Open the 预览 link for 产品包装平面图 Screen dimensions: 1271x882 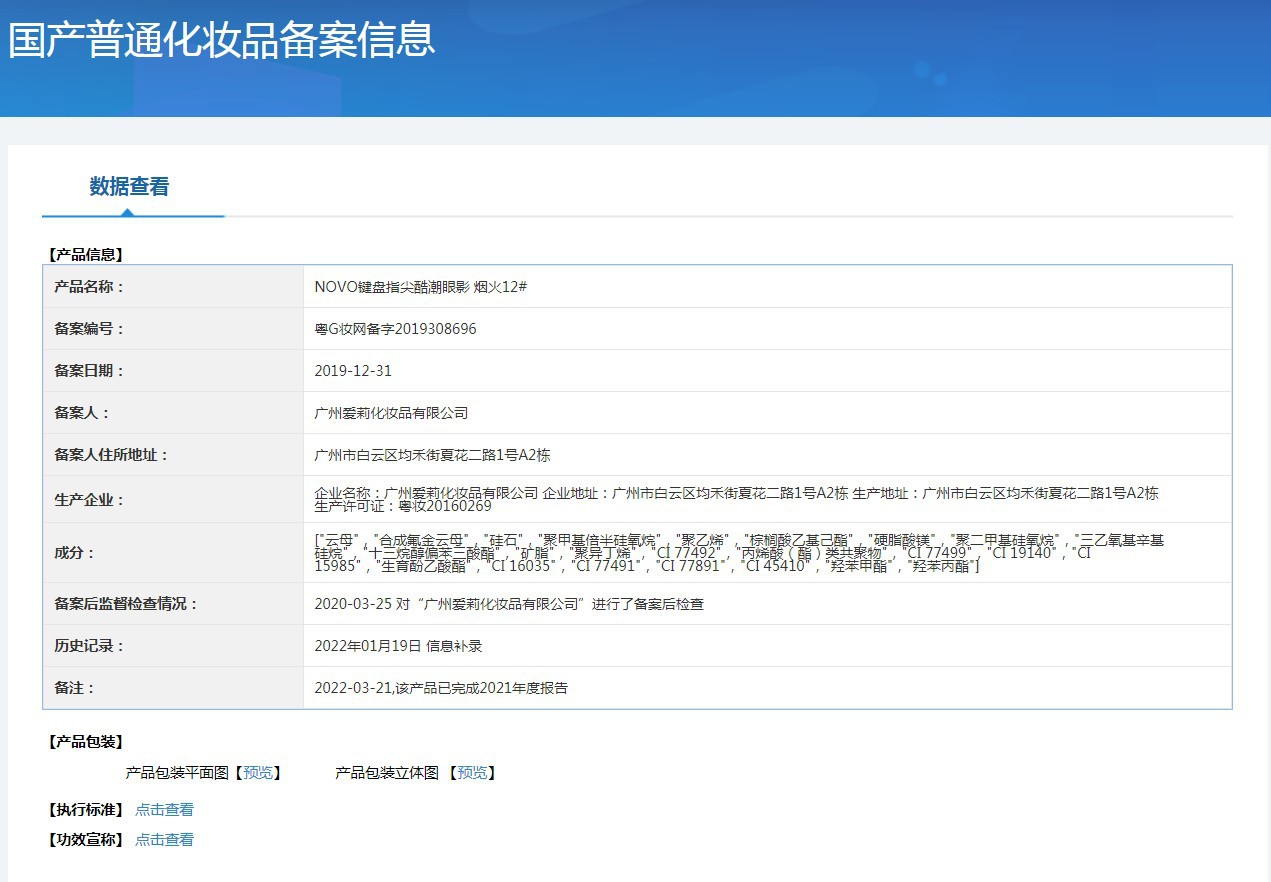point(257,773)
